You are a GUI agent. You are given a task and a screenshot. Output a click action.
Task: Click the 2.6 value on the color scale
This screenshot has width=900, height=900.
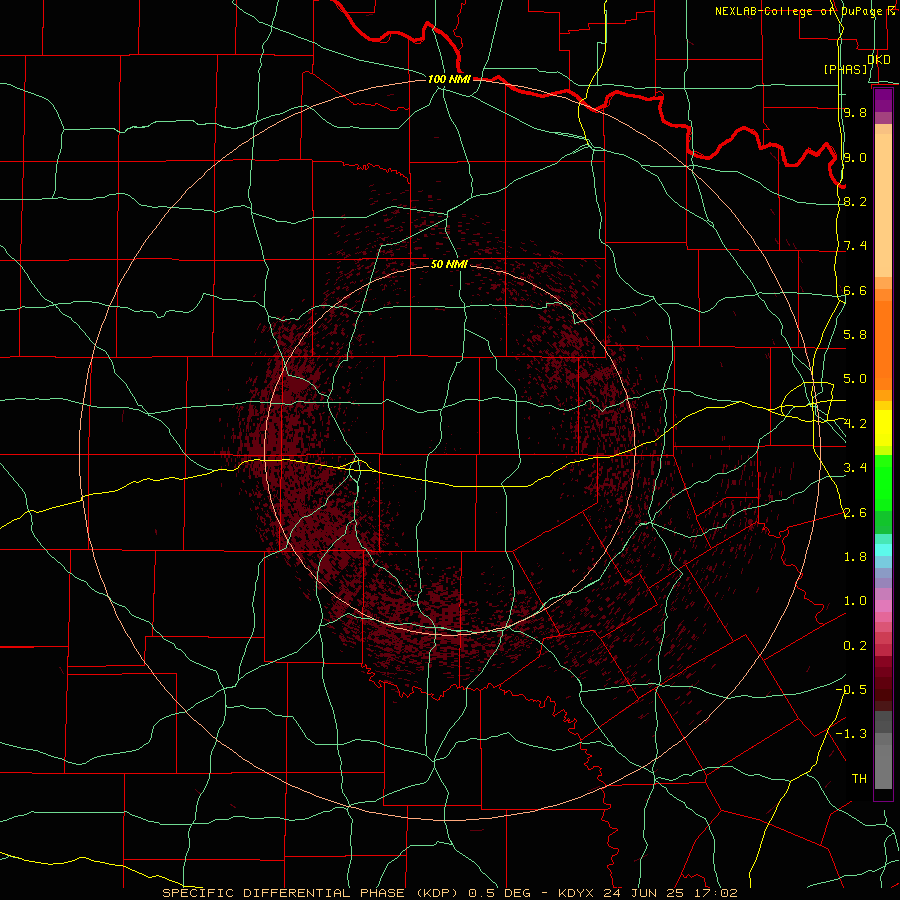click(x=855, y=513)
